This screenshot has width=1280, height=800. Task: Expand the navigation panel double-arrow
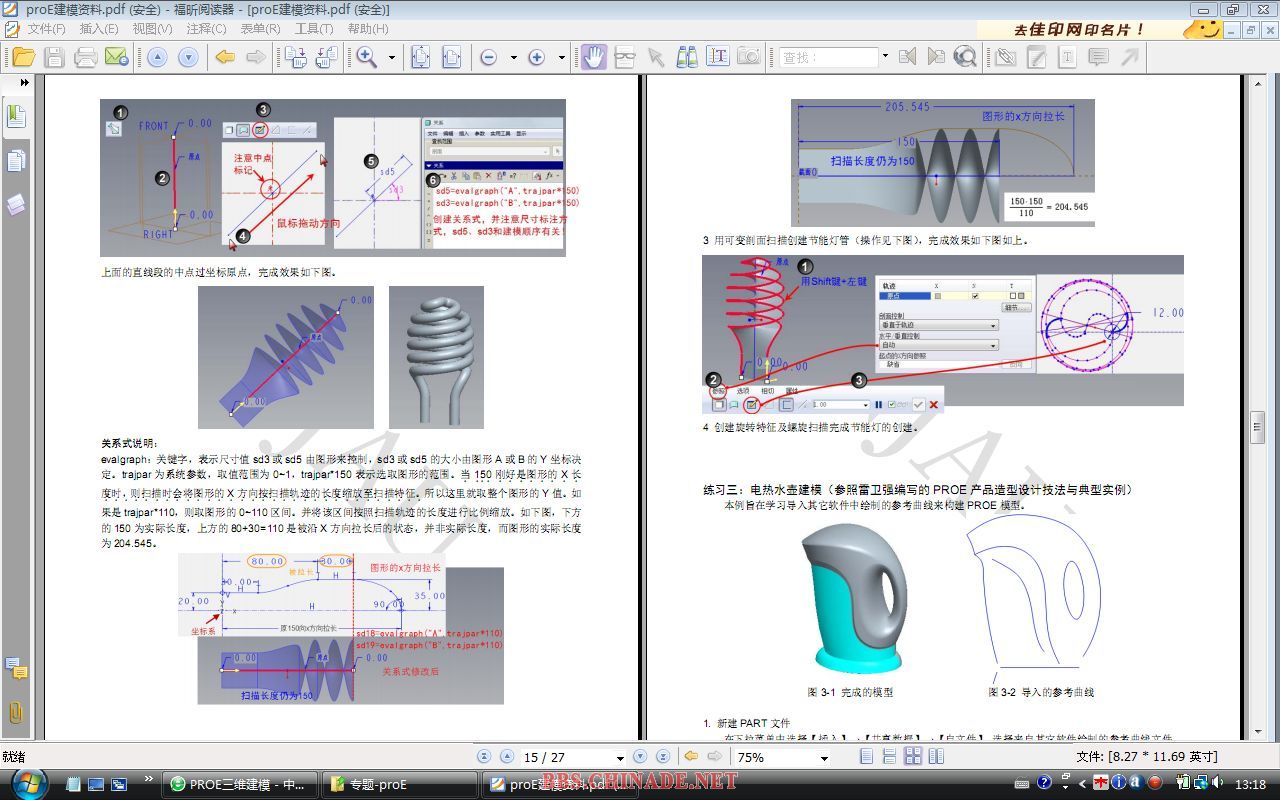point(24,83)
